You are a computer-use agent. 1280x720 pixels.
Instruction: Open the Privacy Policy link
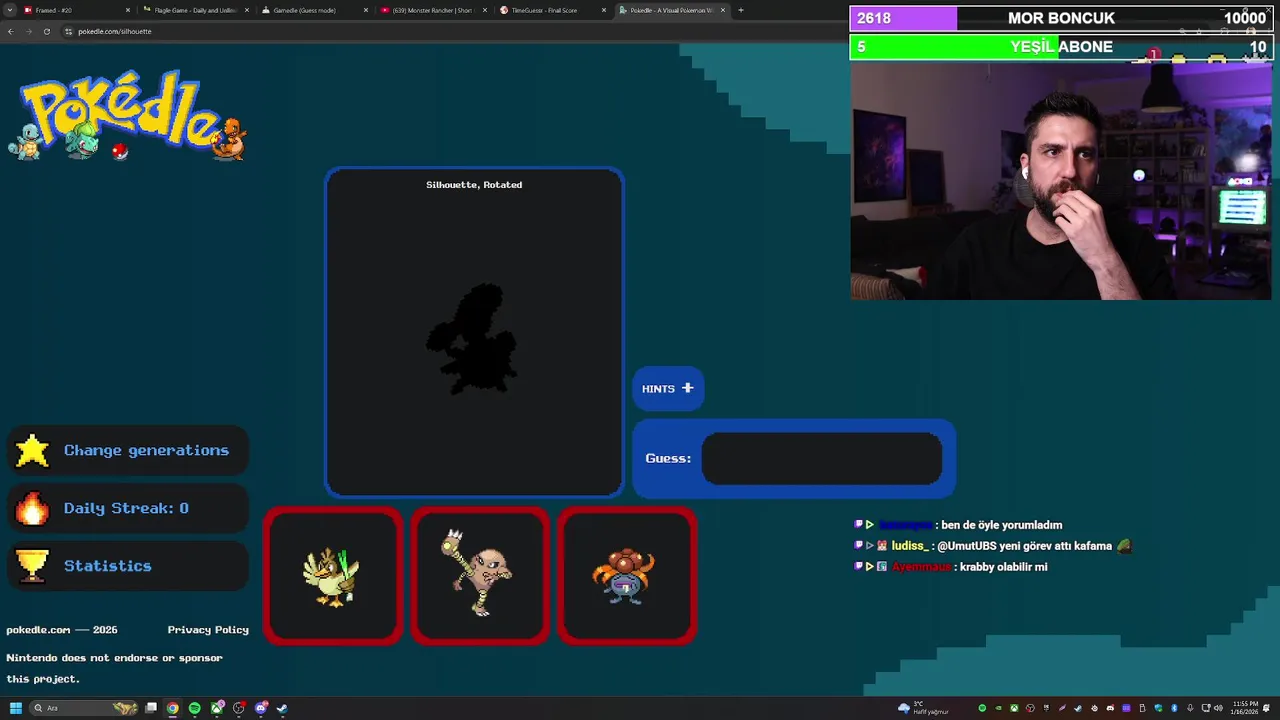pyautogui.click(x=208, y=630)
